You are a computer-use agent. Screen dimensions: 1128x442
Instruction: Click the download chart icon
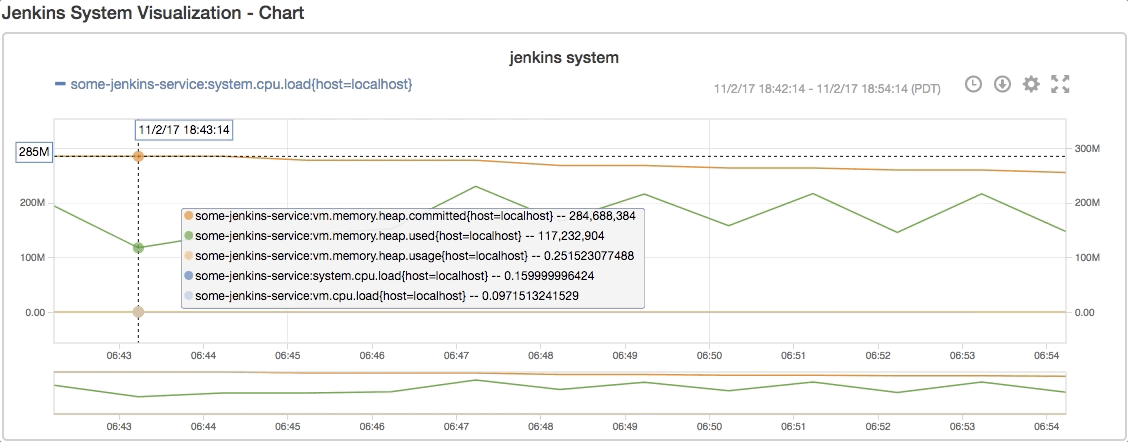click(x=1002, y=84)
